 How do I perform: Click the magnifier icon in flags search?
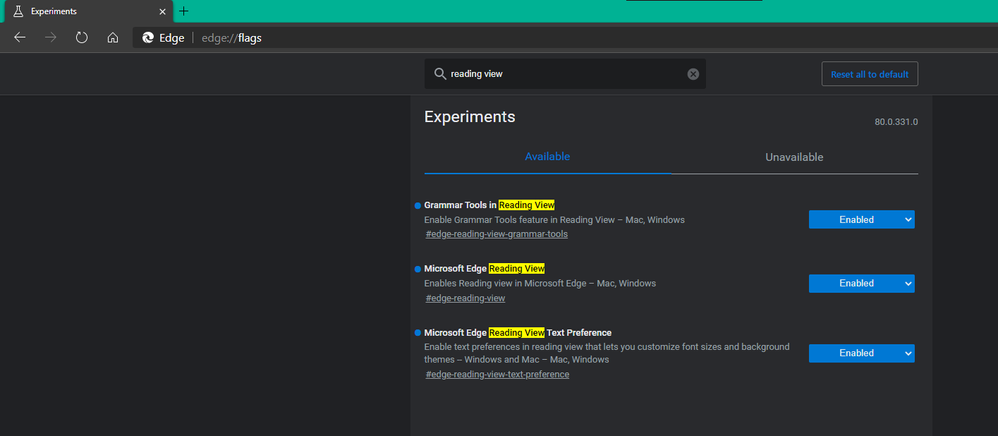440,74
